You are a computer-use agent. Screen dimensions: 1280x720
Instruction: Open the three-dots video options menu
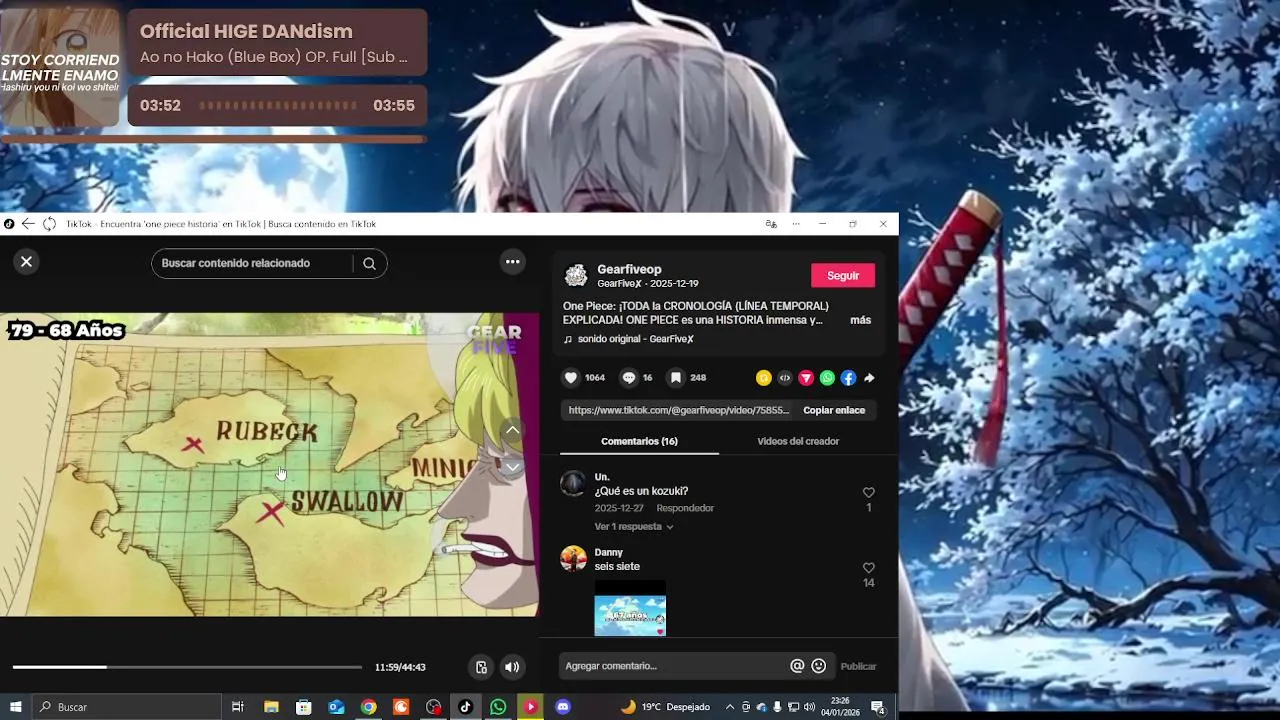tap(512, 262)
